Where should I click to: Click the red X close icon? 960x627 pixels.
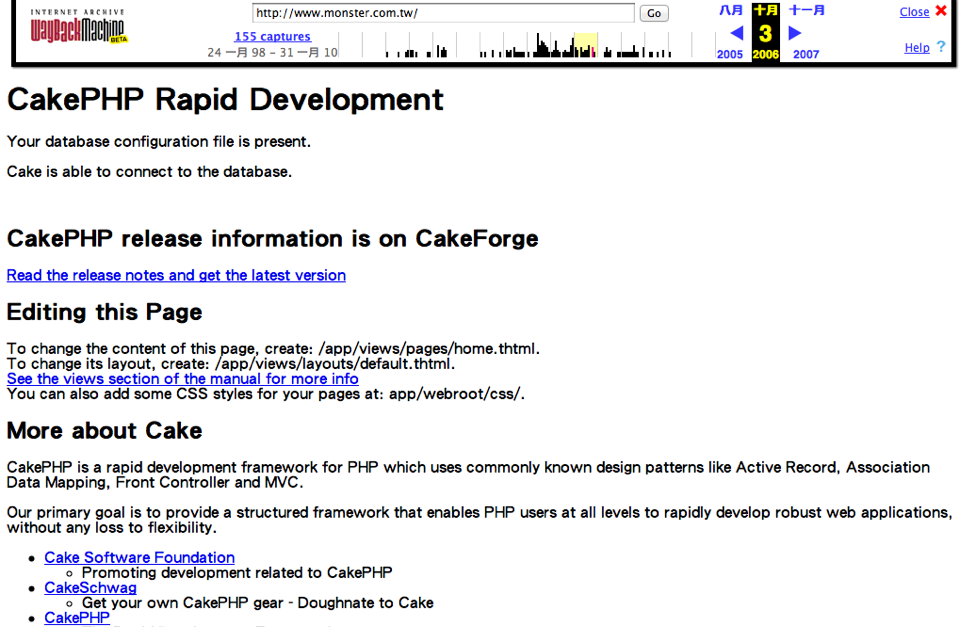941,10
